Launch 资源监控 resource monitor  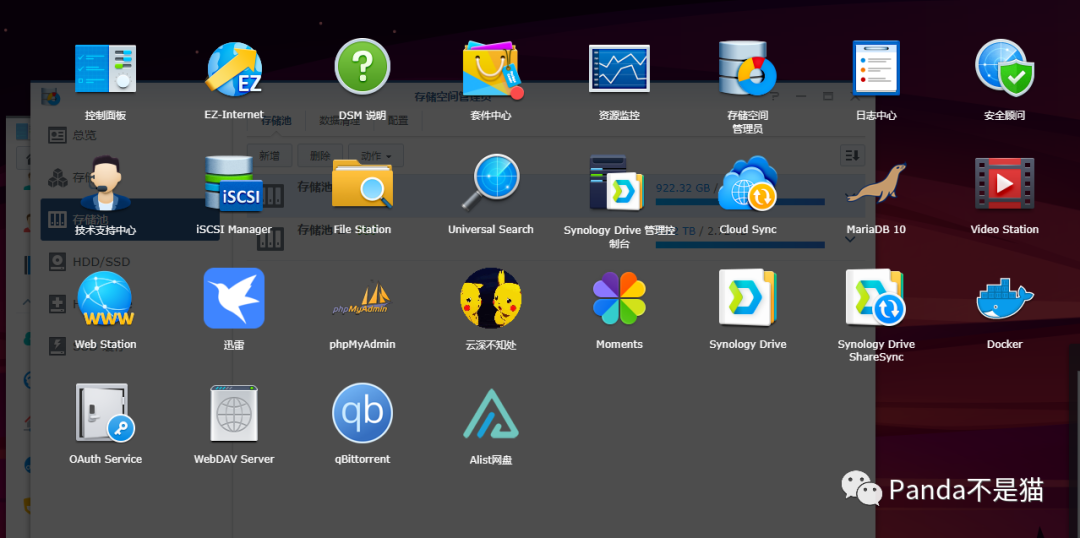pos(619,68)
